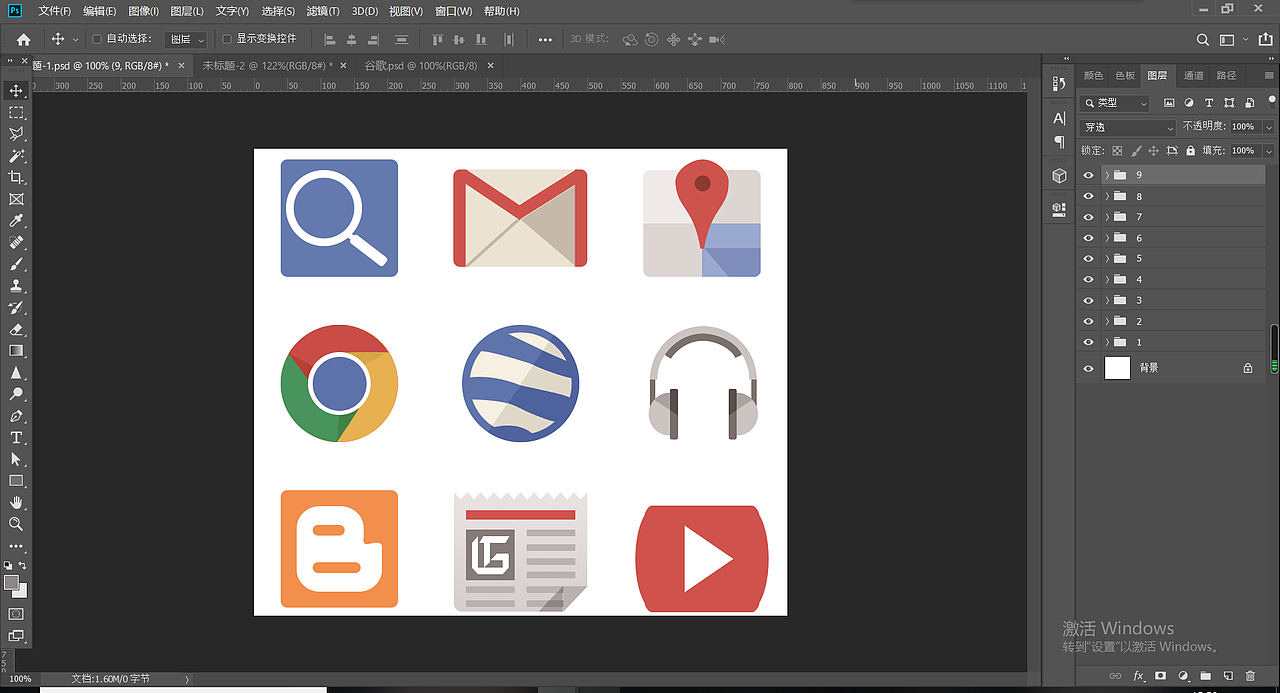Open the 图像(I) menu

[143, 11]
